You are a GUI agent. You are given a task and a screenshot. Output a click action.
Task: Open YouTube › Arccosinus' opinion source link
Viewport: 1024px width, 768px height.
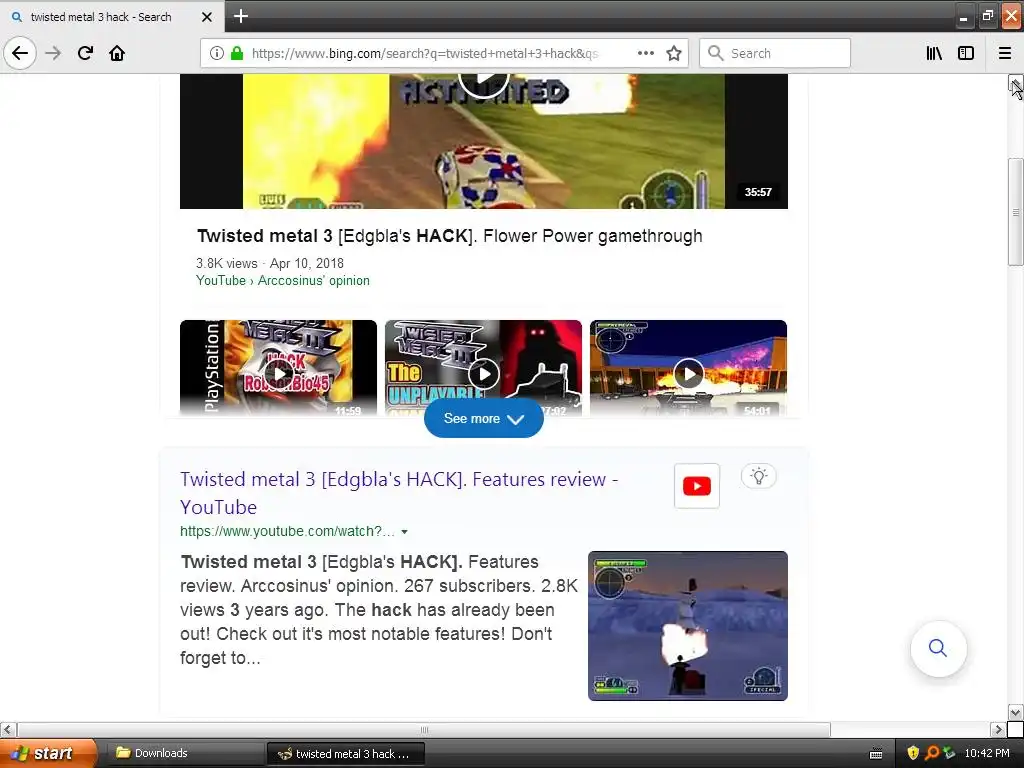click(x=283, y=280)
